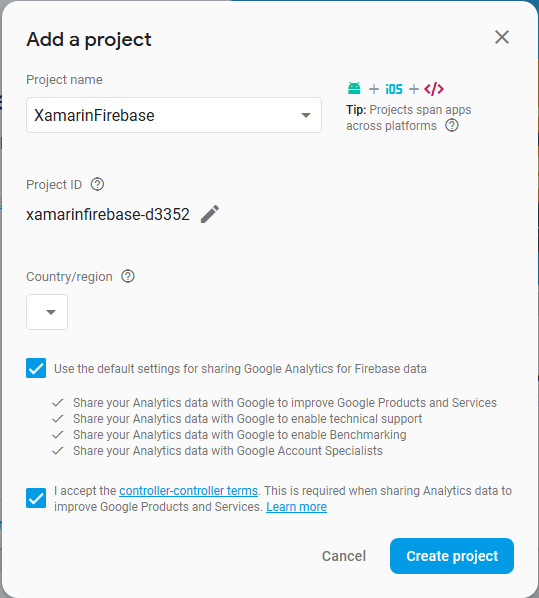
Task: Close the Add a project dialog
Action: pyautogui.click(x=502, y=37)
